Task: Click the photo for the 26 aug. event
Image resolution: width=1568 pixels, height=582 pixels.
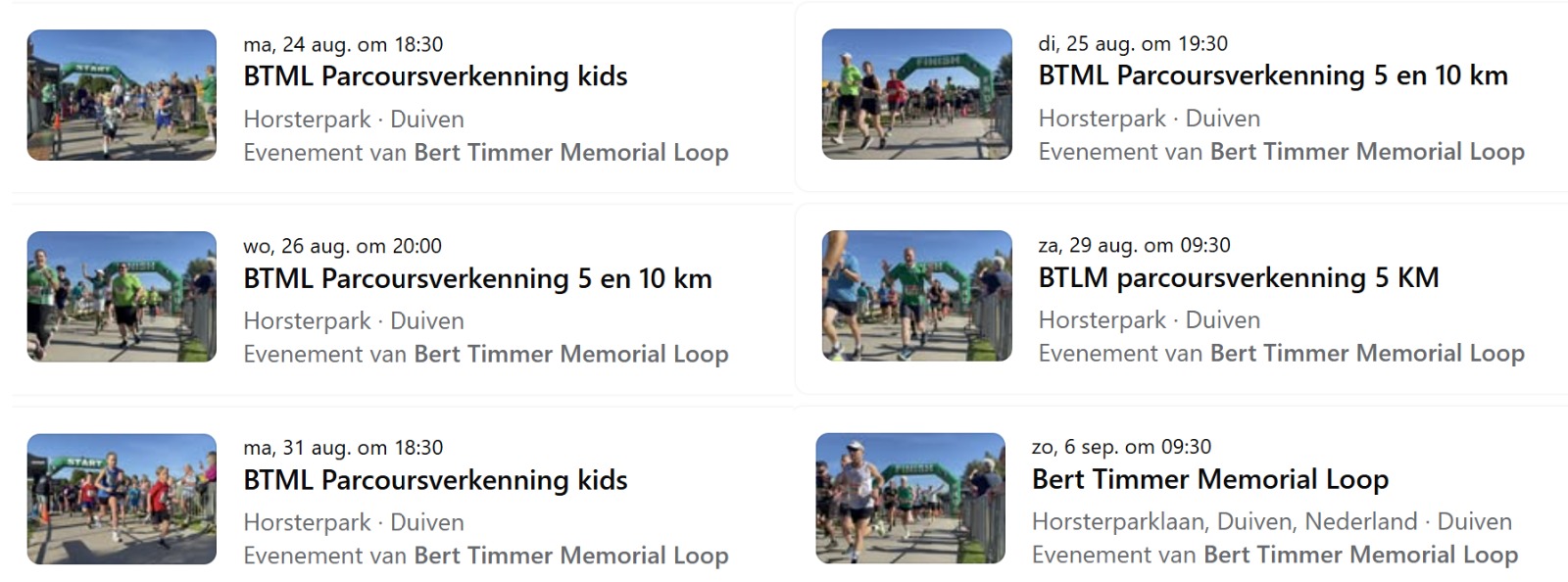Action: (122, 297)
